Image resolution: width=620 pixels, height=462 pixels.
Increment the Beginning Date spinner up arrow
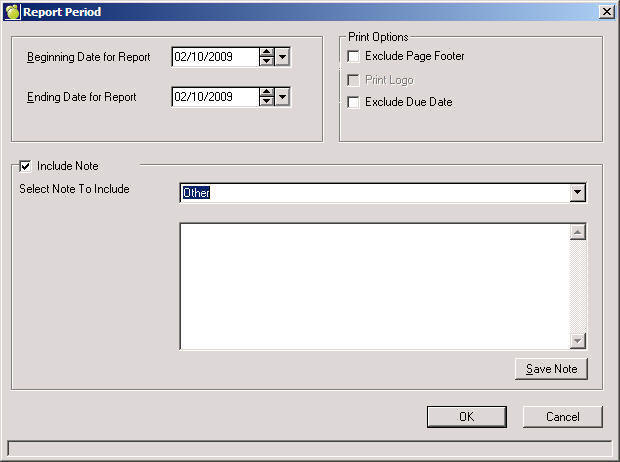pyautogui.click(x=266, y=53)
